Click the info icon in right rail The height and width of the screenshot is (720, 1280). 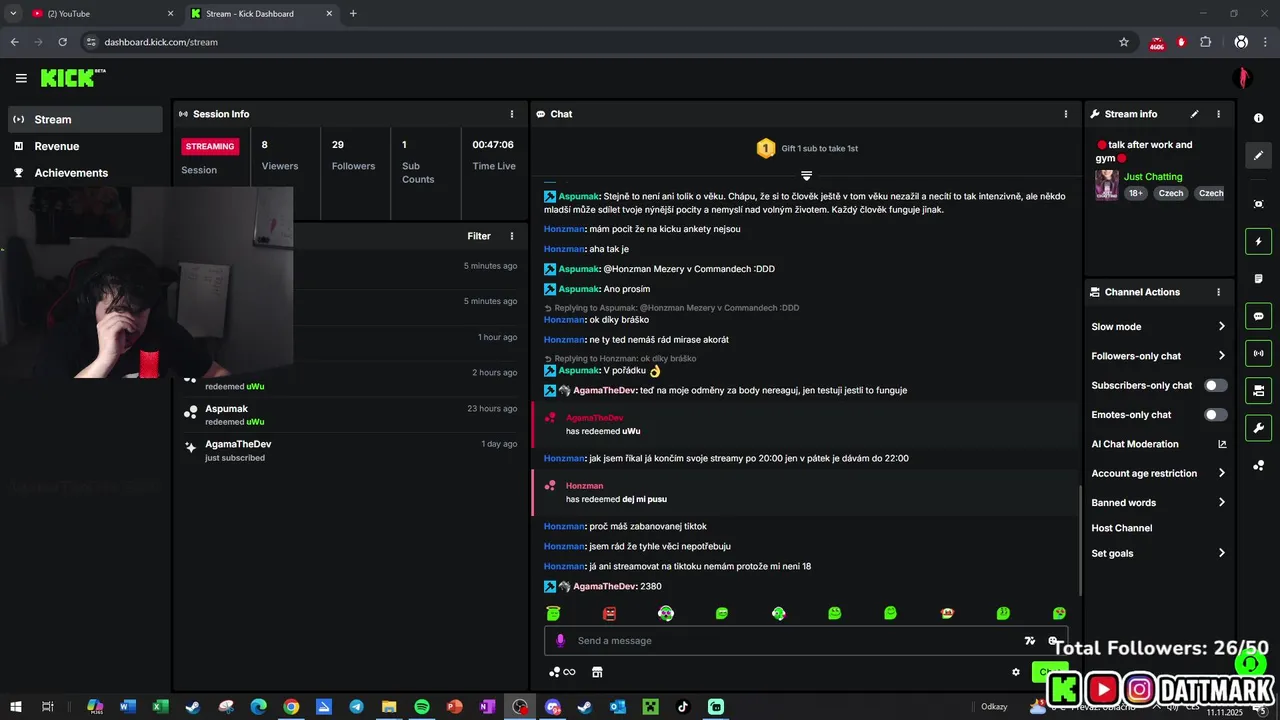1258,118
